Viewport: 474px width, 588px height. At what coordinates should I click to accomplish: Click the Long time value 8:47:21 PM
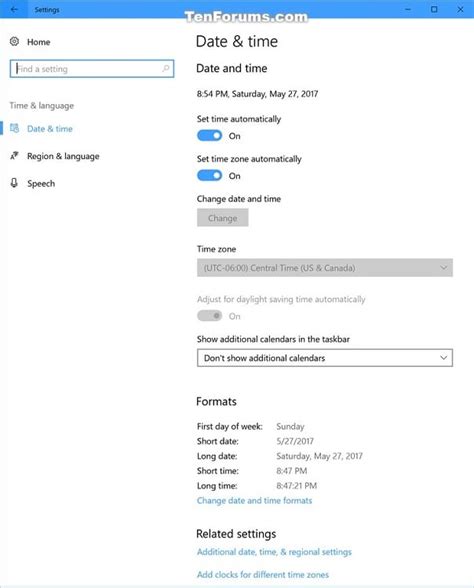pyautogui.click(x=297, y=486)
